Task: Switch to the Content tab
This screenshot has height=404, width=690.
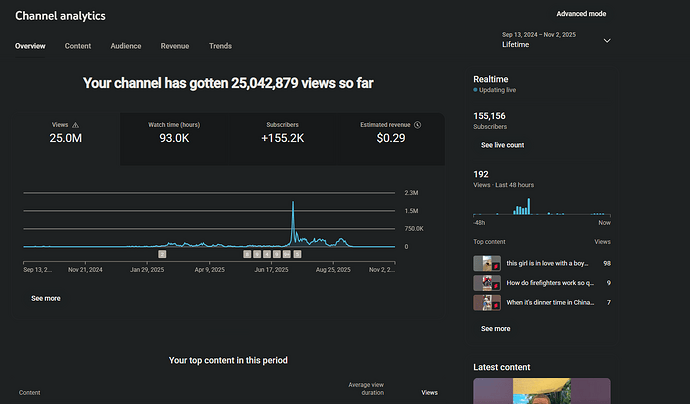Action: point(78,46)
